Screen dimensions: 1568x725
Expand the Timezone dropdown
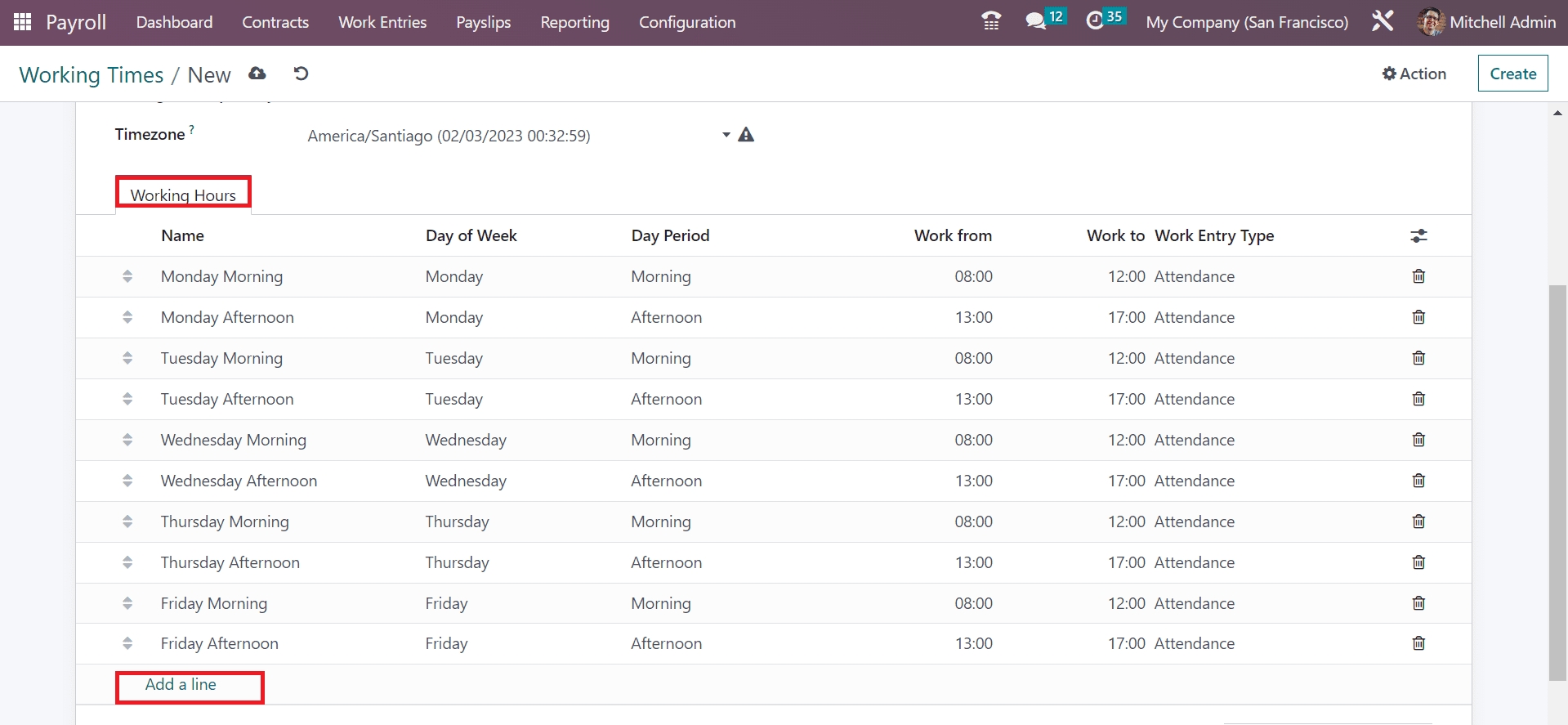[726, 135]
